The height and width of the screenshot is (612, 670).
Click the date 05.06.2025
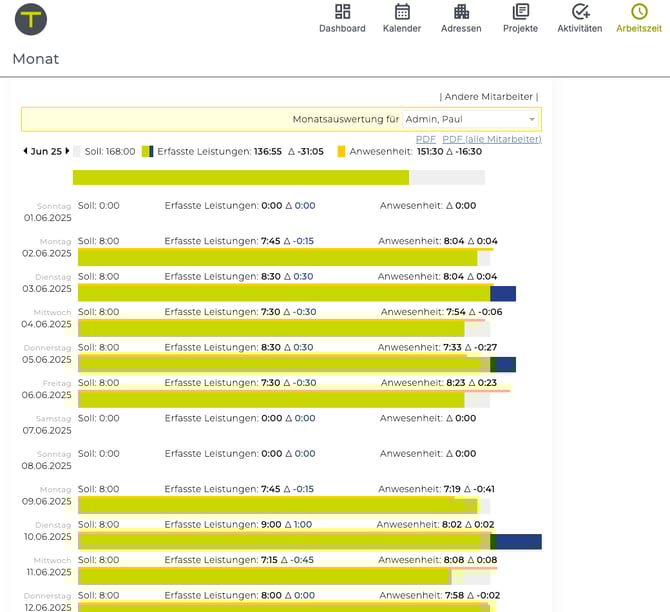47,360
